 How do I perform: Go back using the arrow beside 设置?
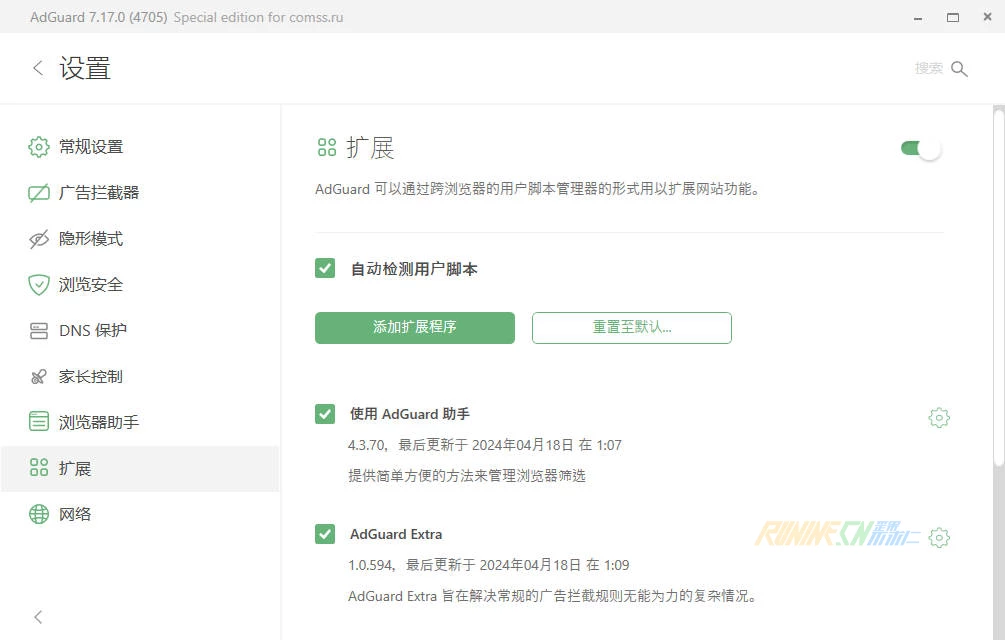[38, 68]
